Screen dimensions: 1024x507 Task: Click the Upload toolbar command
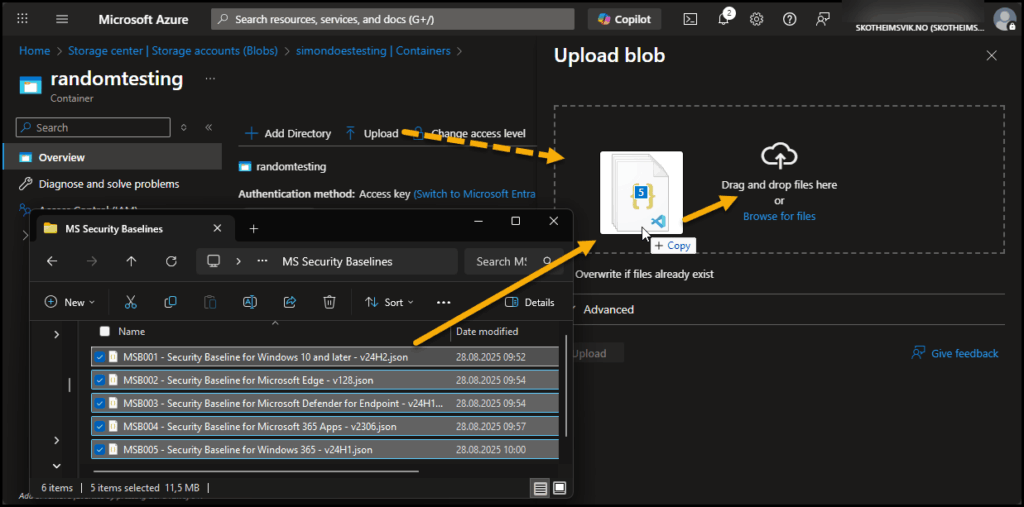372,133
